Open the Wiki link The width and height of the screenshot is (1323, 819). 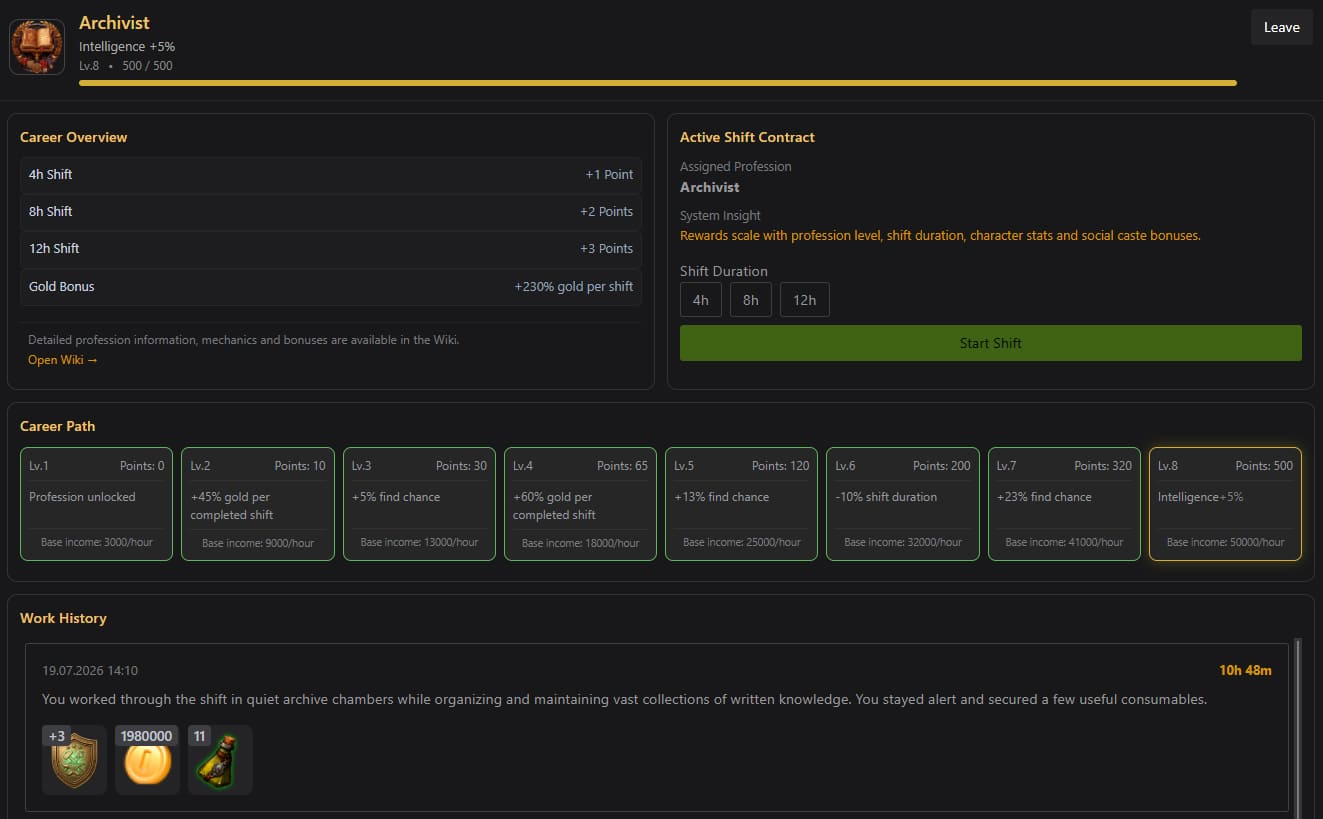point(63,360)
